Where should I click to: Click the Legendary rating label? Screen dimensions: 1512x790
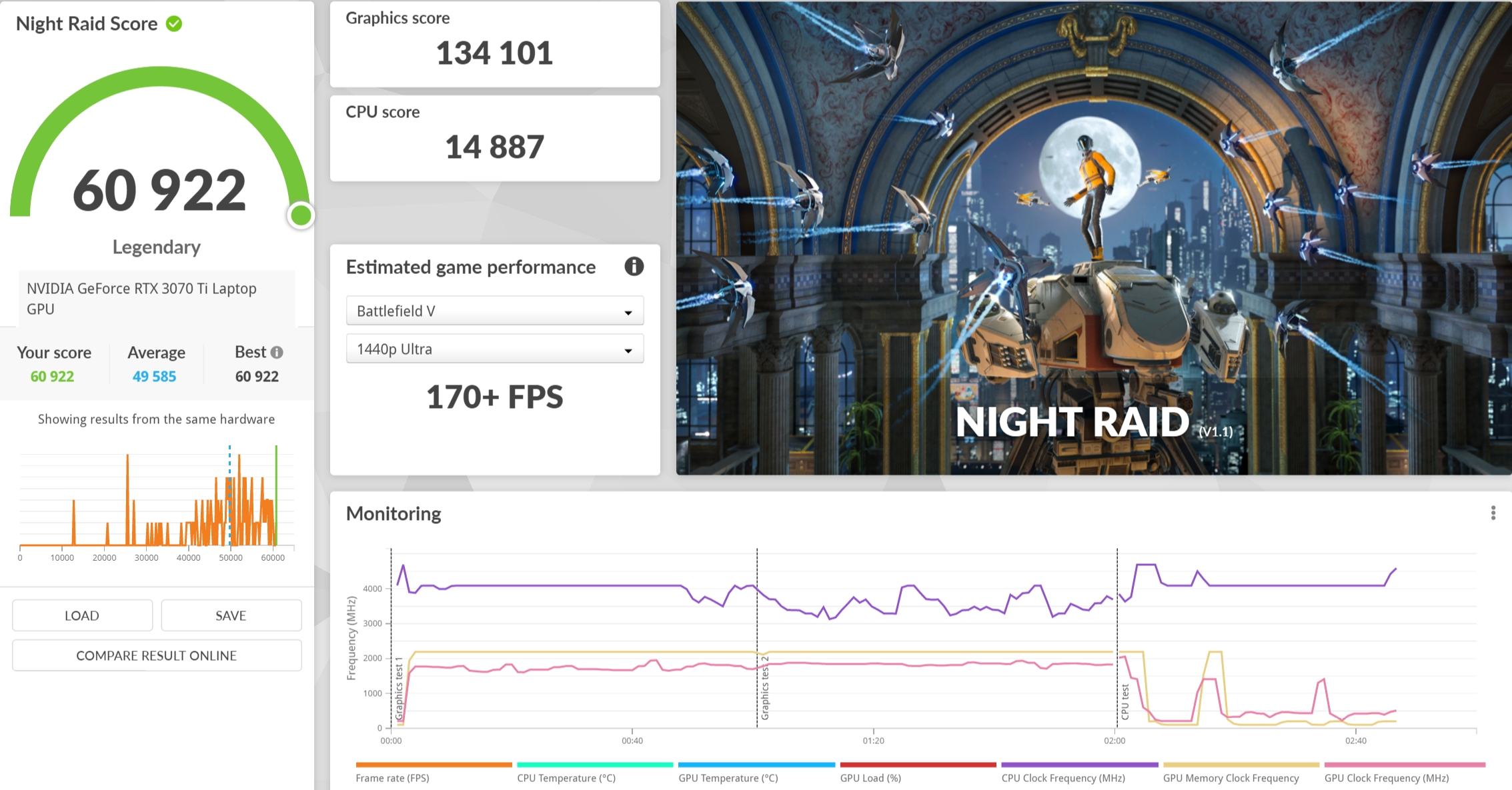(157, 247)
